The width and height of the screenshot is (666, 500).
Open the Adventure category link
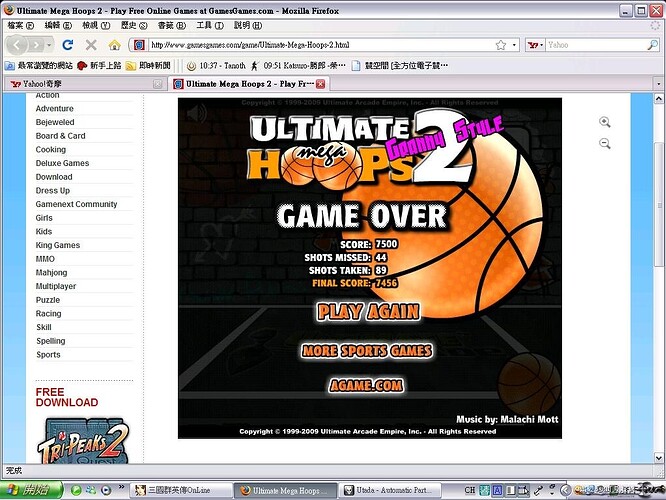[55, 109]
